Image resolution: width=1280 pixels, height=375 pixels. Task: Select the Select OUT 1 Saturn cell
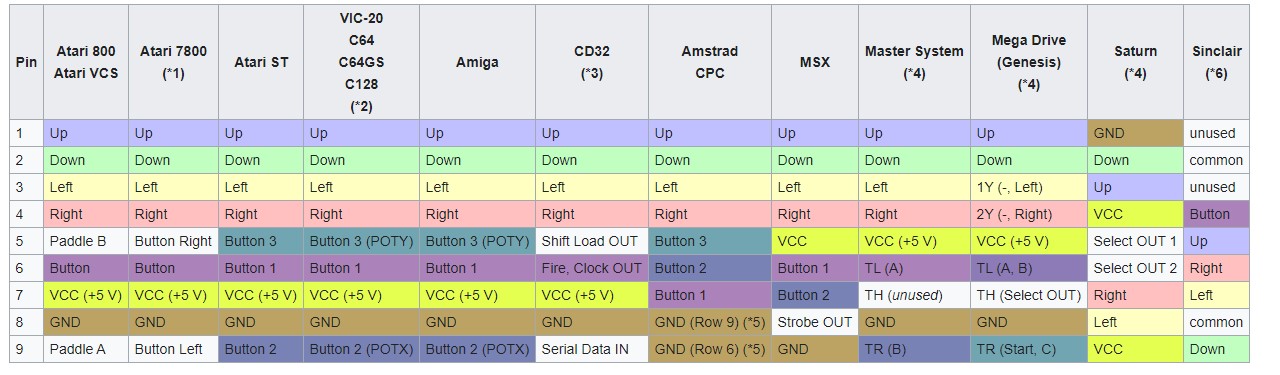pyautogui.click(x=1136, y=241)
